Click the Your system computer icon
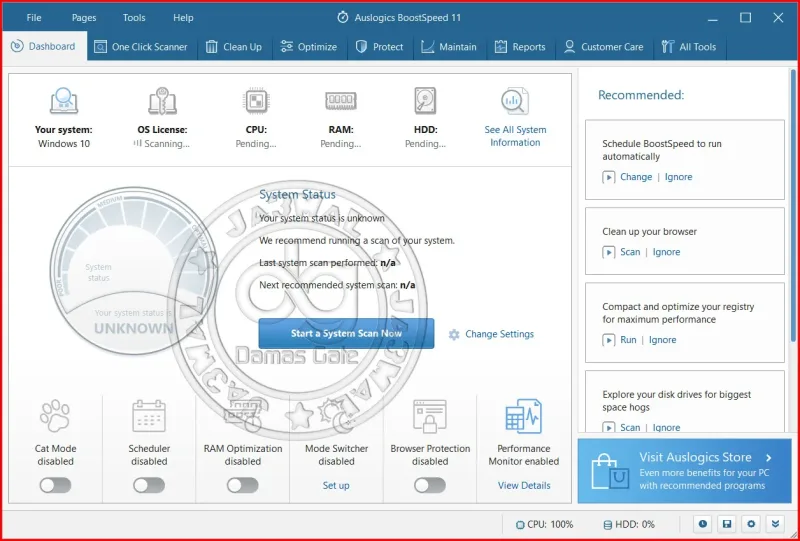 click(64, 101)
